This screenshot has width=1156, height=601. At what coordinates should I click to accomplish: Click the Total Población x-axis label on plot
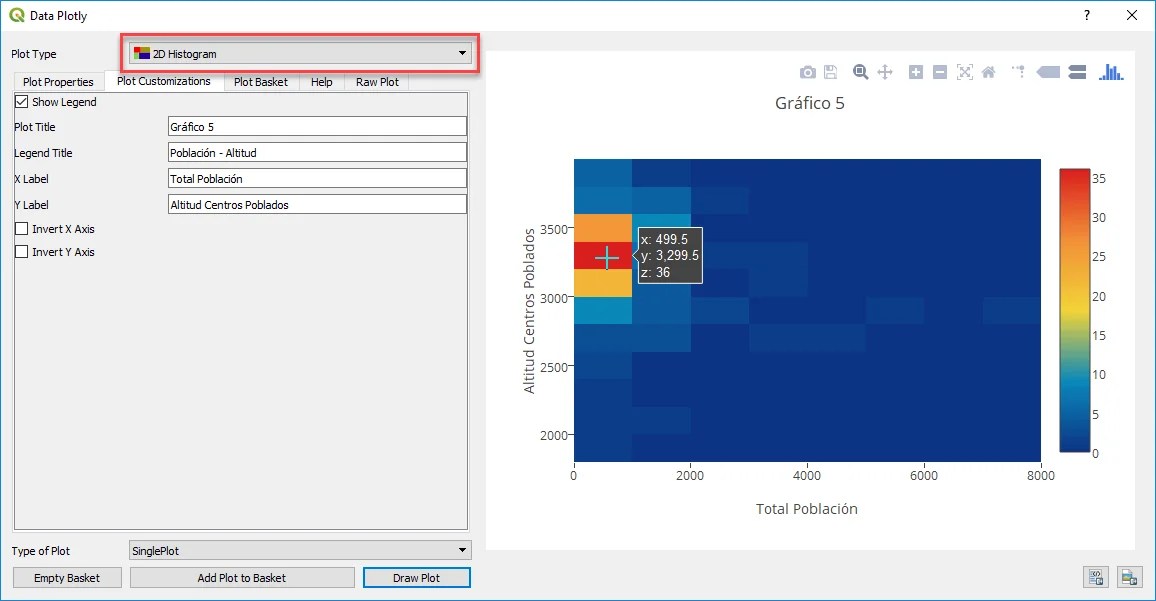(x=807, y=509)
